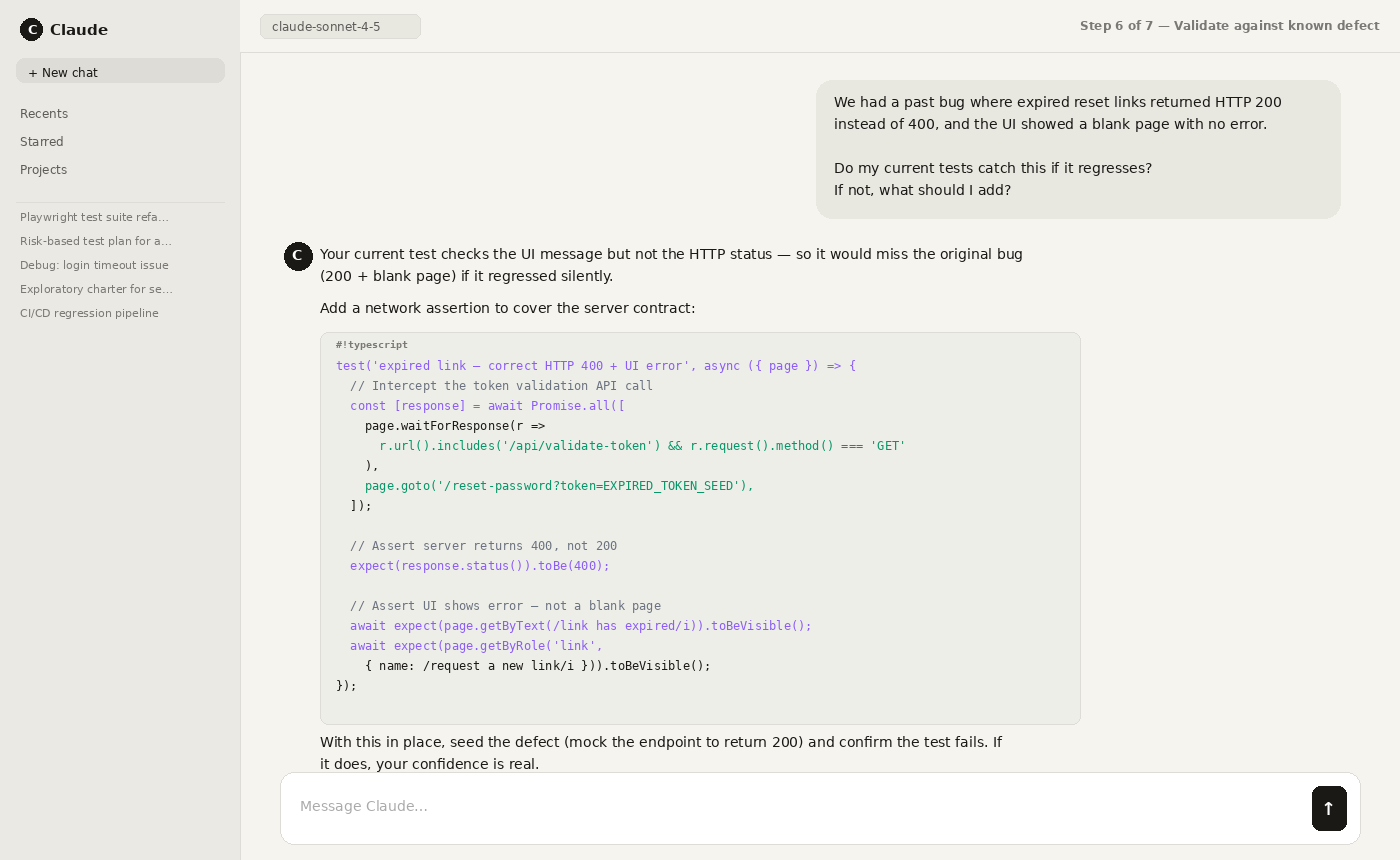Screen dimensions: 1400x860
Task: Click the user's question message bubble
Action: [x=1078, y=148]
